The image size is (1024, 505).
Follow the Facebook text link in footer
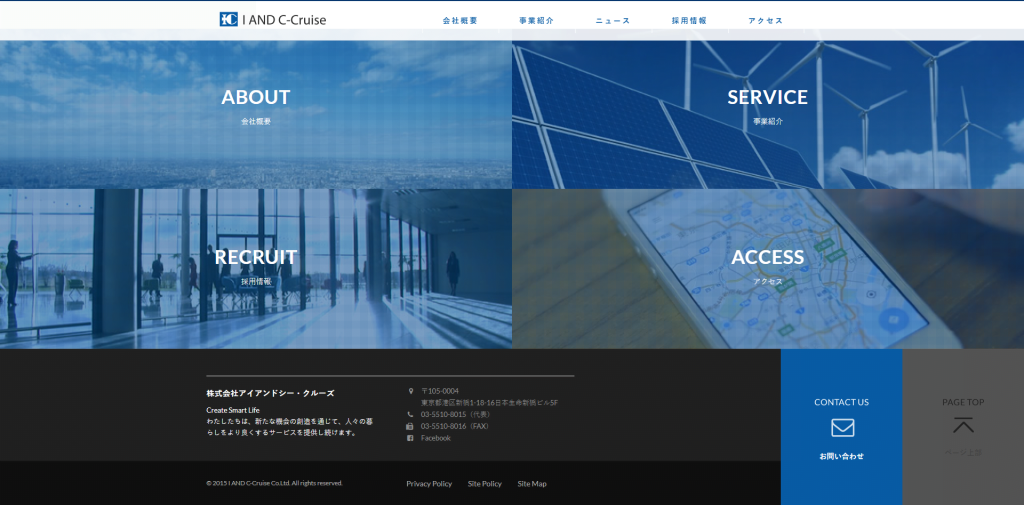click(436, 438)
